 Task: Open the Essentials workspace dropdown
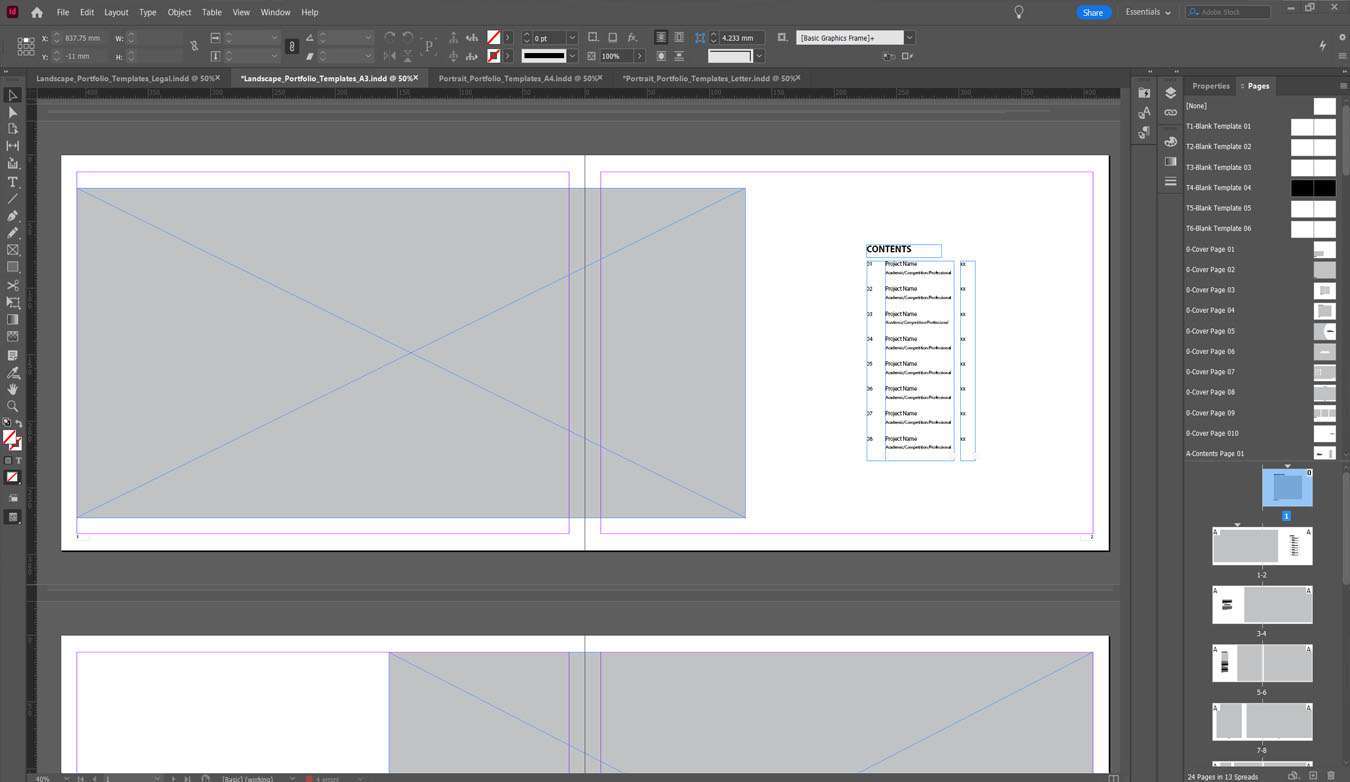click(1147, 12)
